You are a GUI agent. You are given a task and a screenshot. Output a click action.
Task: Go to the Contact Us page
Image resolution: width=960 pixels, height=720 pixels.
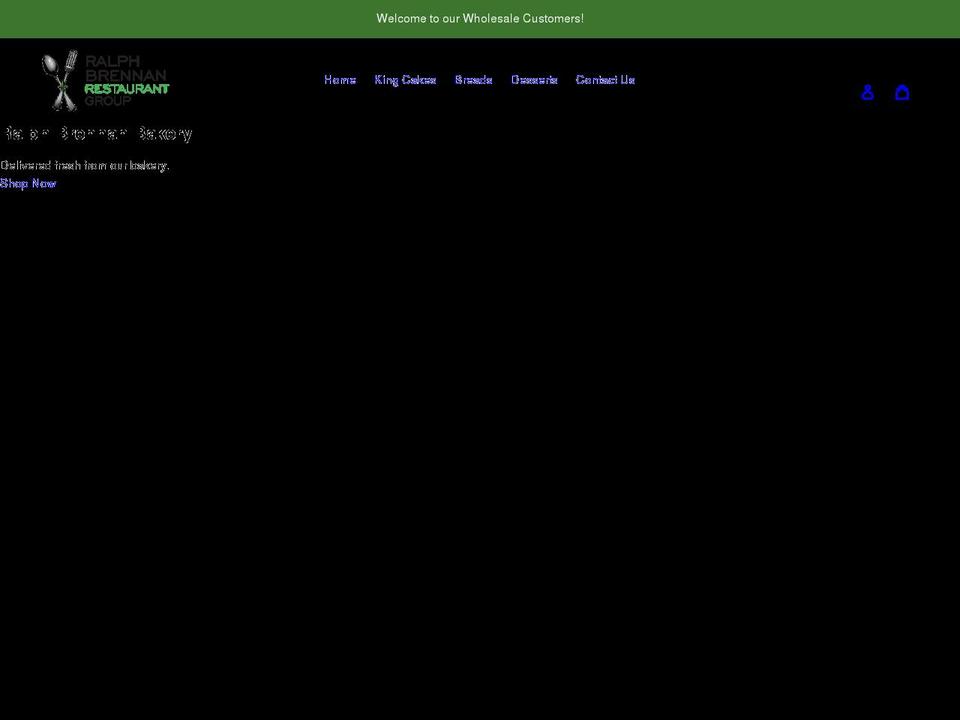click(x=605, y=79)
